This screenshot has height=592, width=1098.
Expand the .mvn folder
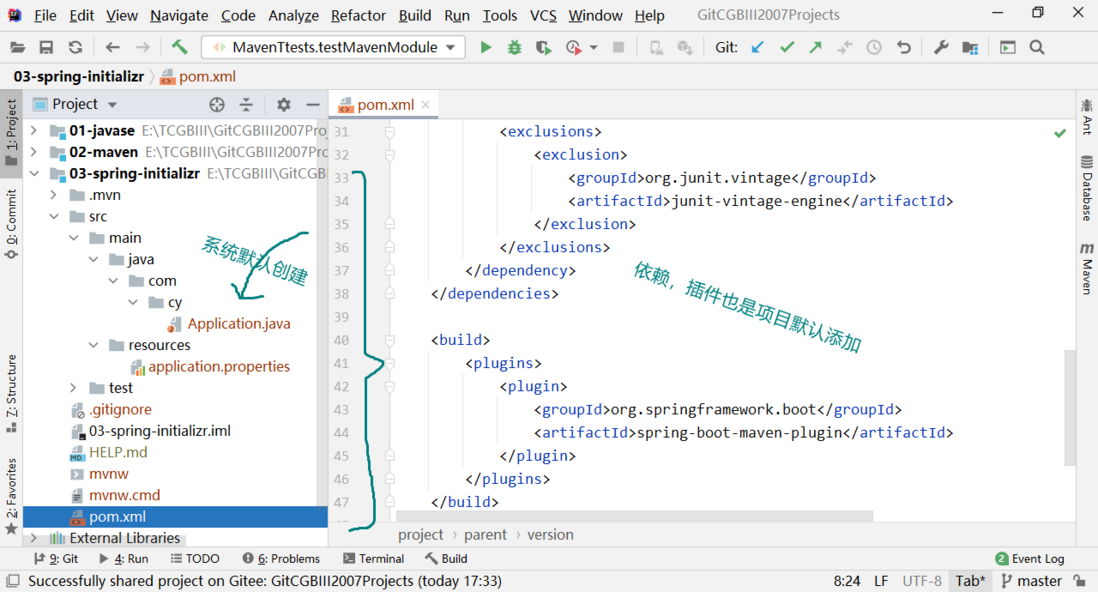tap(53, 195)
